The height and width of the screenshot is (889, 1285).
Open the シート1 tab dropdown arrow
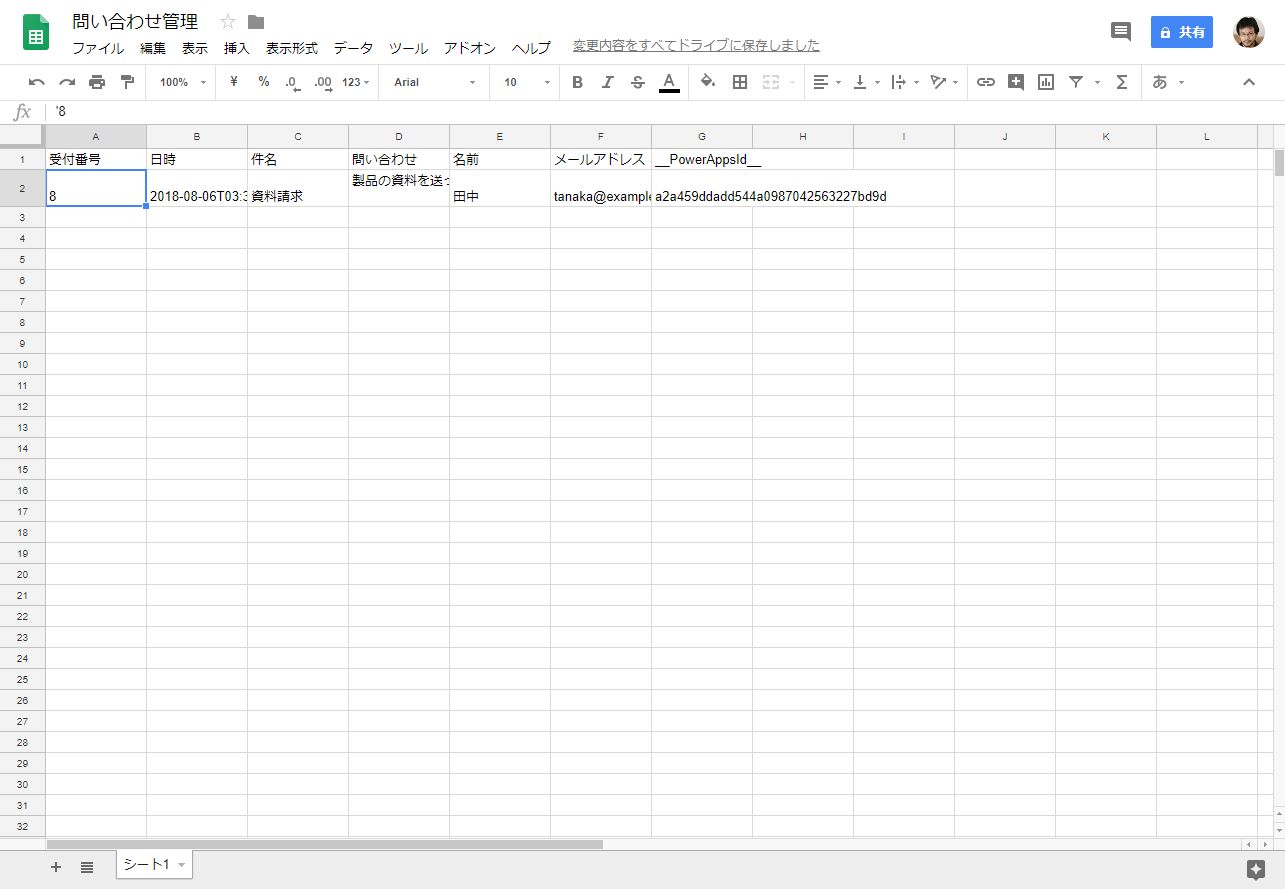tap(181, 865)
